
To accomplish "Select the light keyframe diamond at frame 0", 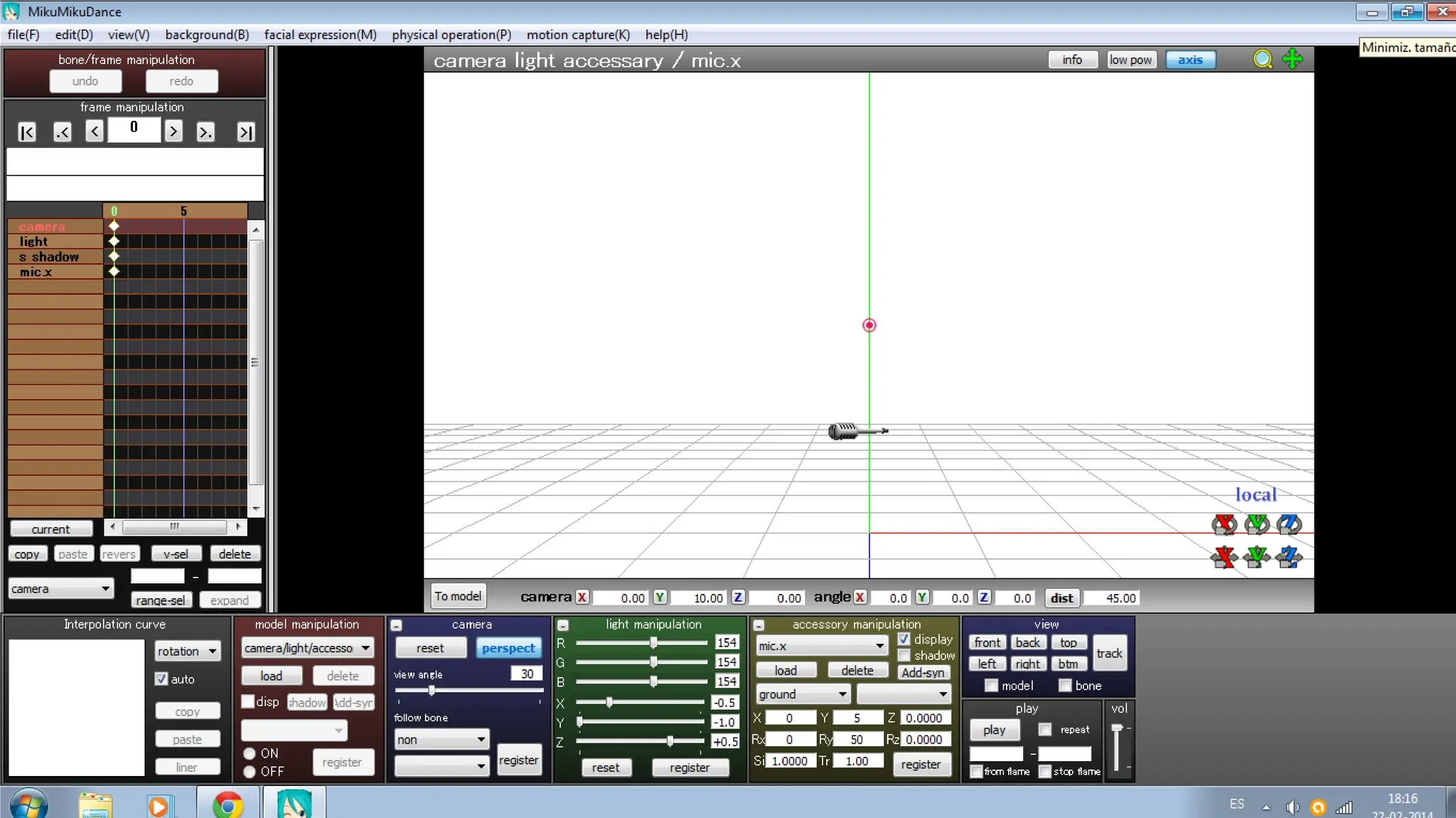I will point(114,241).
